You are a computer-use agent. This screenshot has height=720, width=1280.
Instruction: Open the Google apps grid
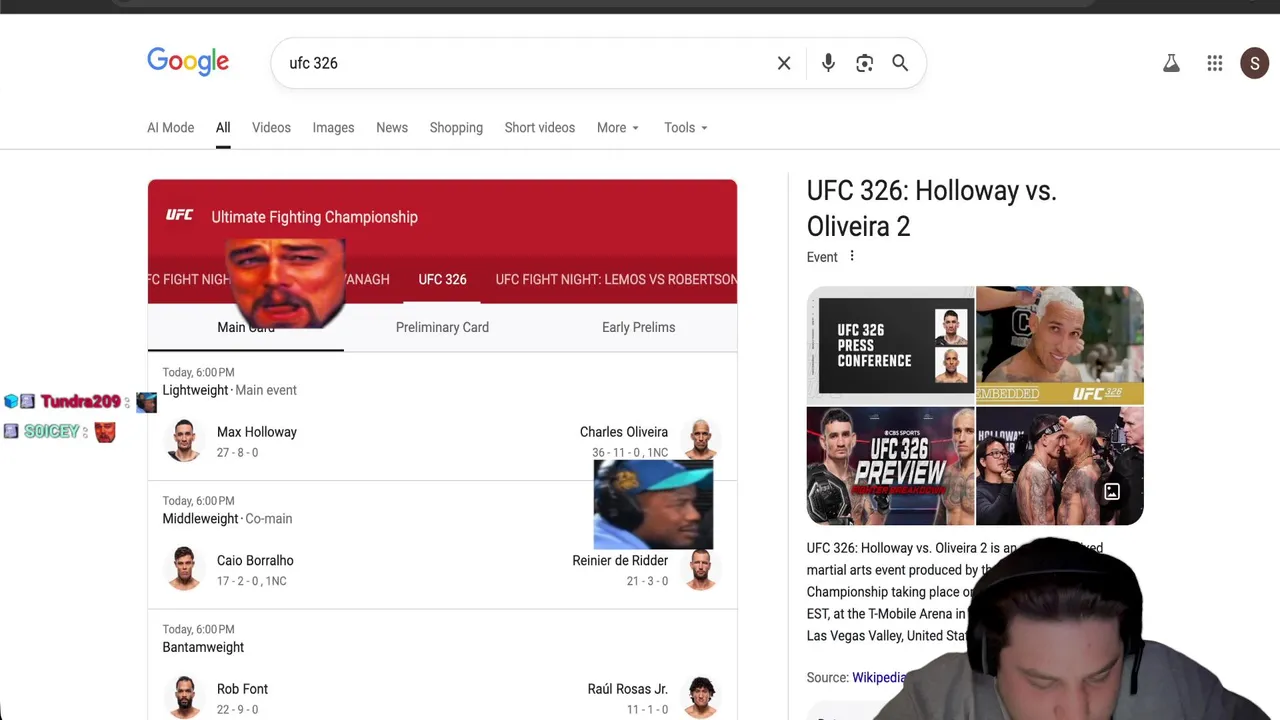click(x=1215, y=63)
